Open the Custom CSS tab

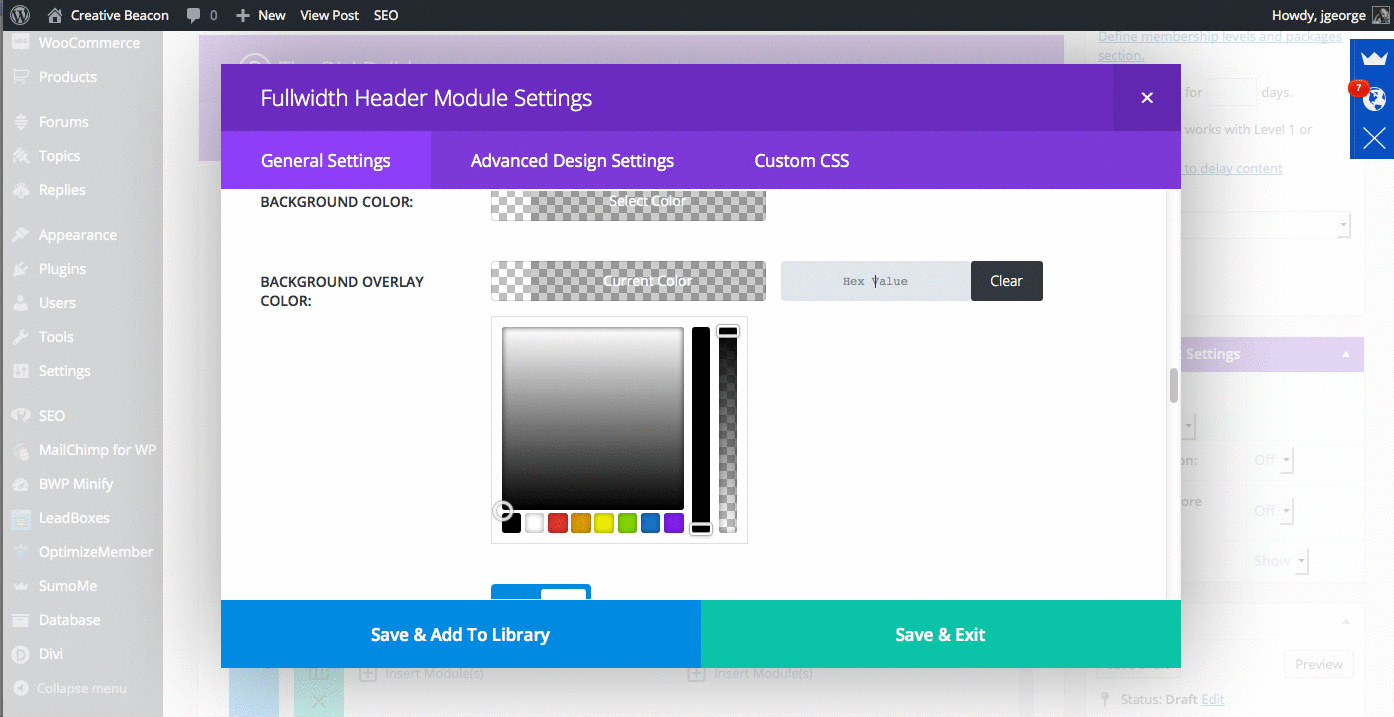(801, 160)
